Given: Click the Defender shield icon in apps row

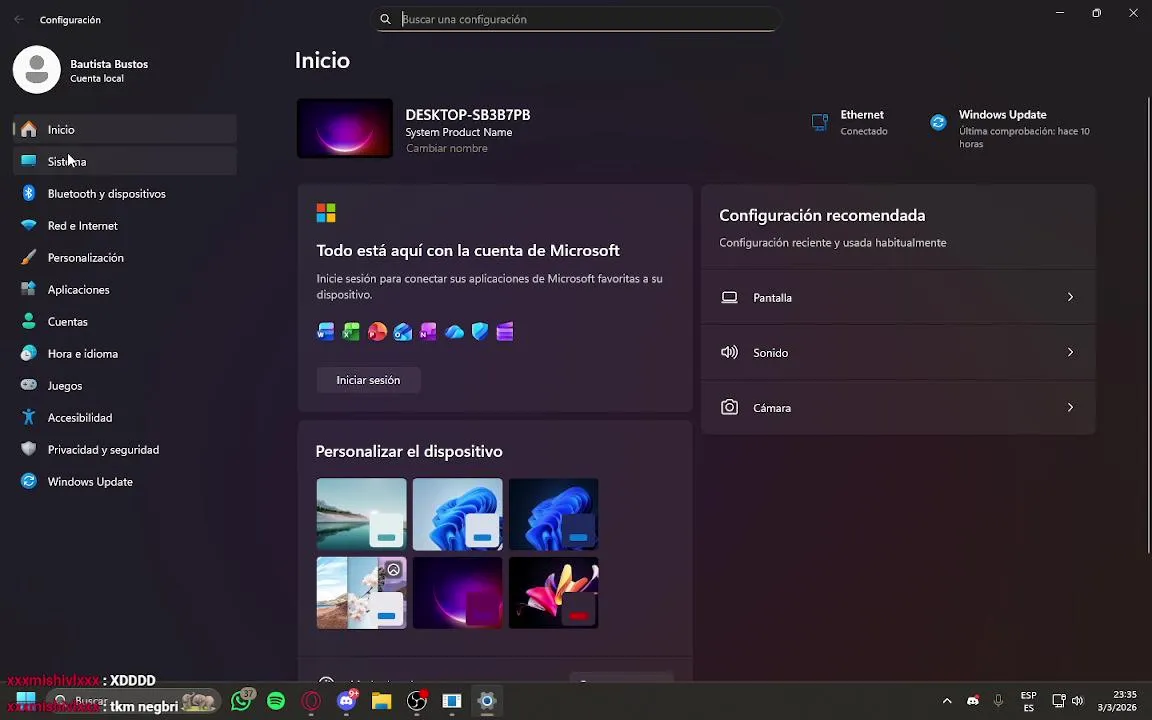Looking at the screenshot, I should pyautogui.click(x=480, y=332).
